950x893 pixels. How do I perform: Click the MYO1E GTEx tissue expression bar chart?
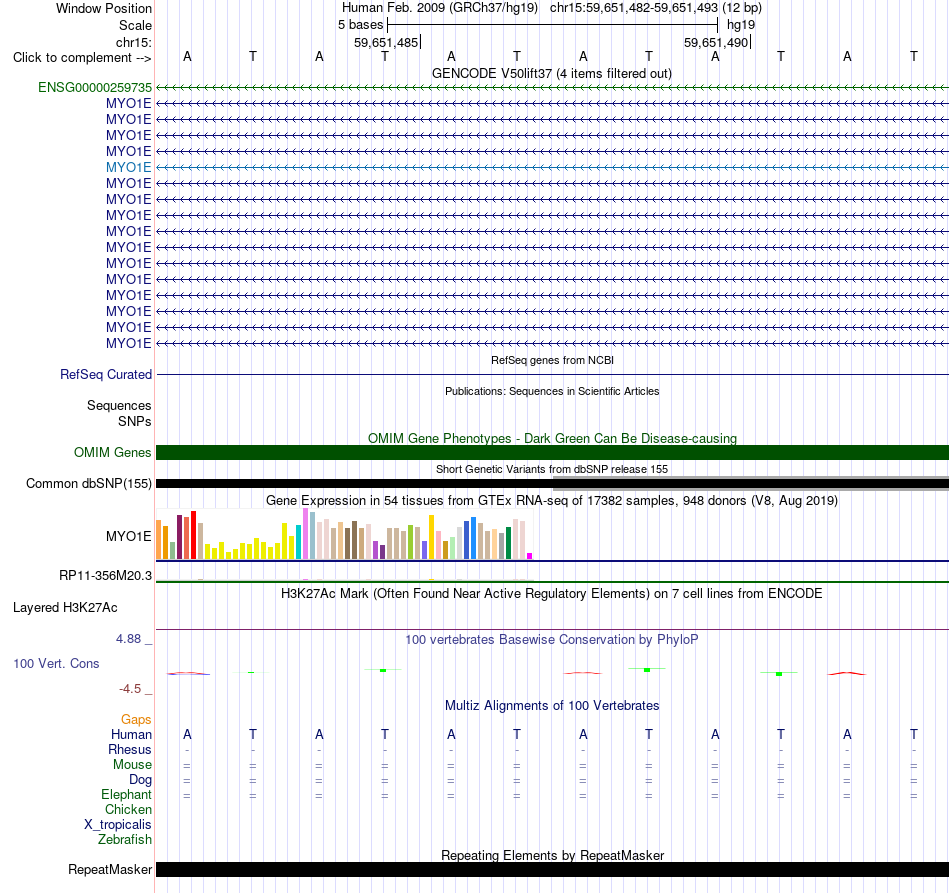point(344,534)
